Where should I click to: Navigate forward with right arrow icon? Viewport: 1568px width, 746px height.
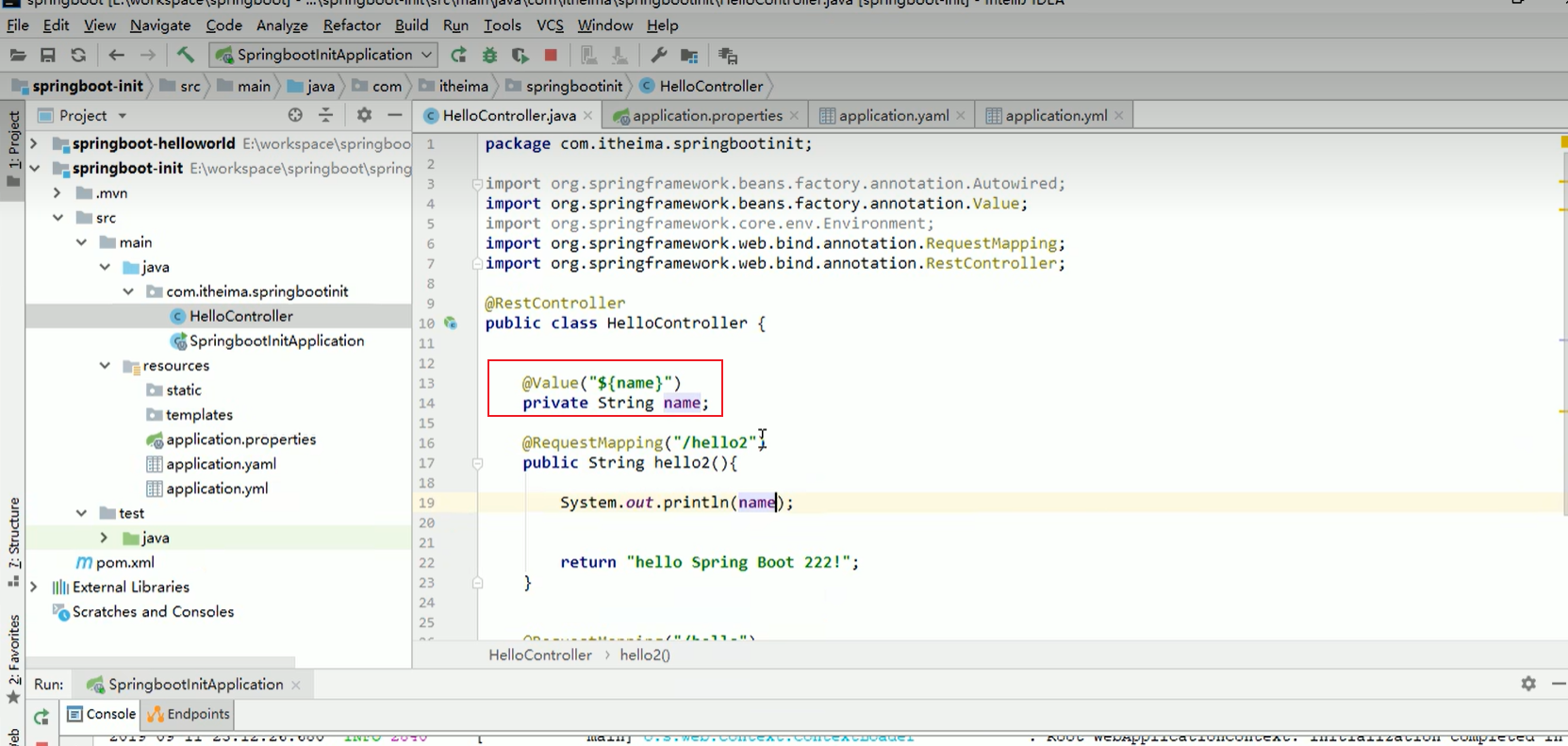[148, 56]
